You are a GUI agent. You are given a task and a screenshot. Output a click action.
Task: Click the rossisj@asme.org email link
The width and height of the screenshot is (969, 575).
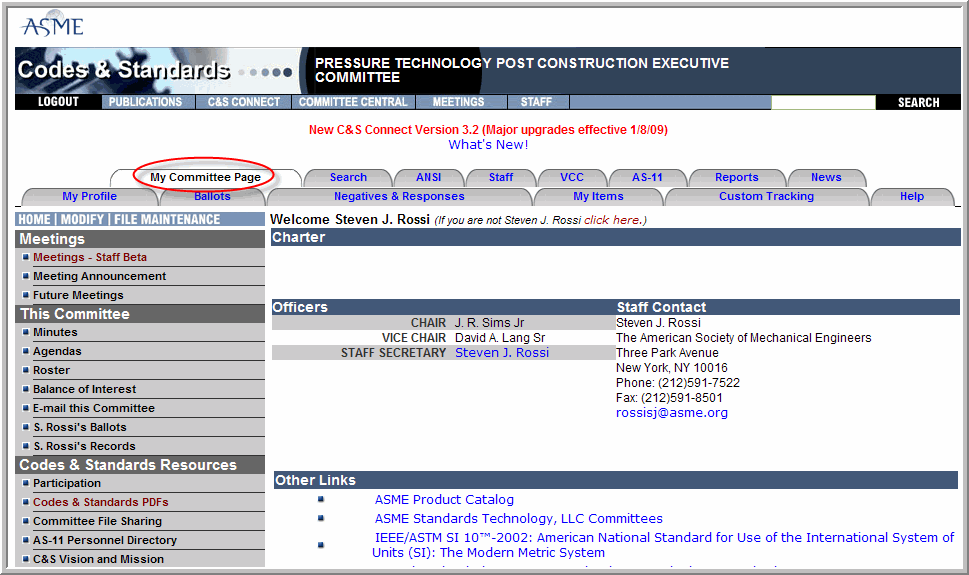(x=672, y=413)
